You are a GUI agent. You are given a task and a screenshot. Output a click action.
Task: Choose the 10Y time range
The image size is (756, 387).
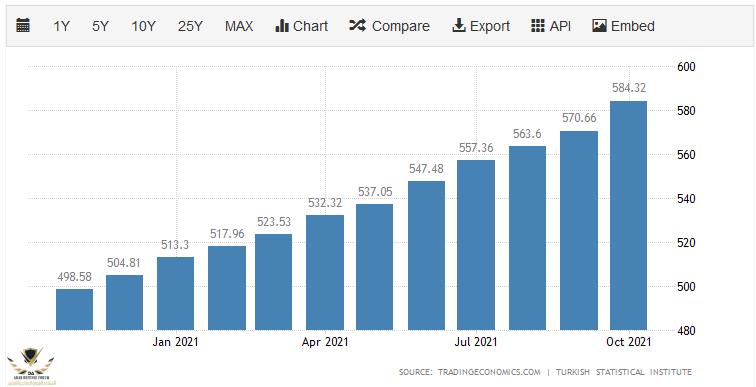coord(144,26)
